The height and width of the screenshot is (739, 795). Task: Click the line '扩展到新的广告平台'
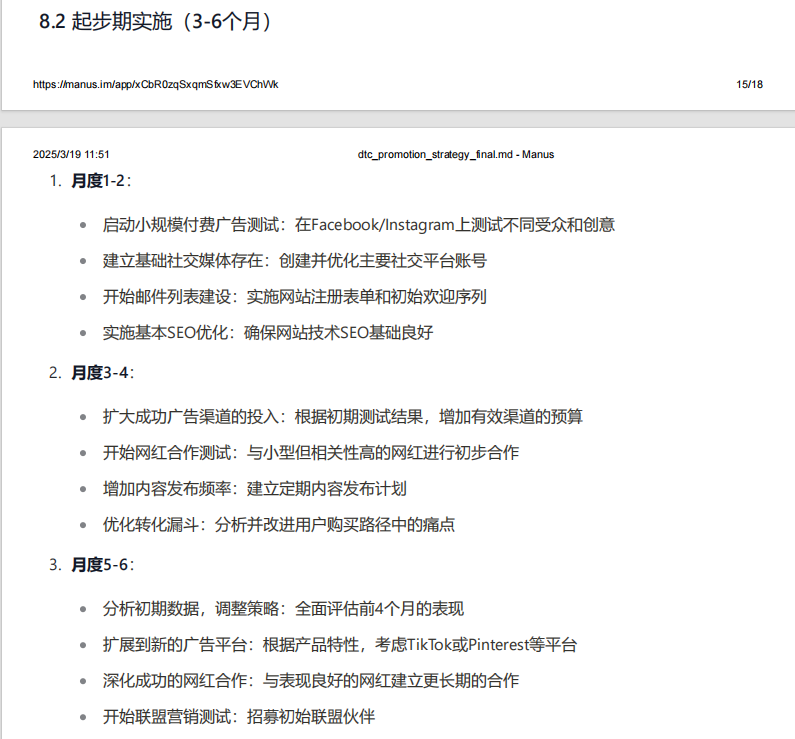(340, 645)
